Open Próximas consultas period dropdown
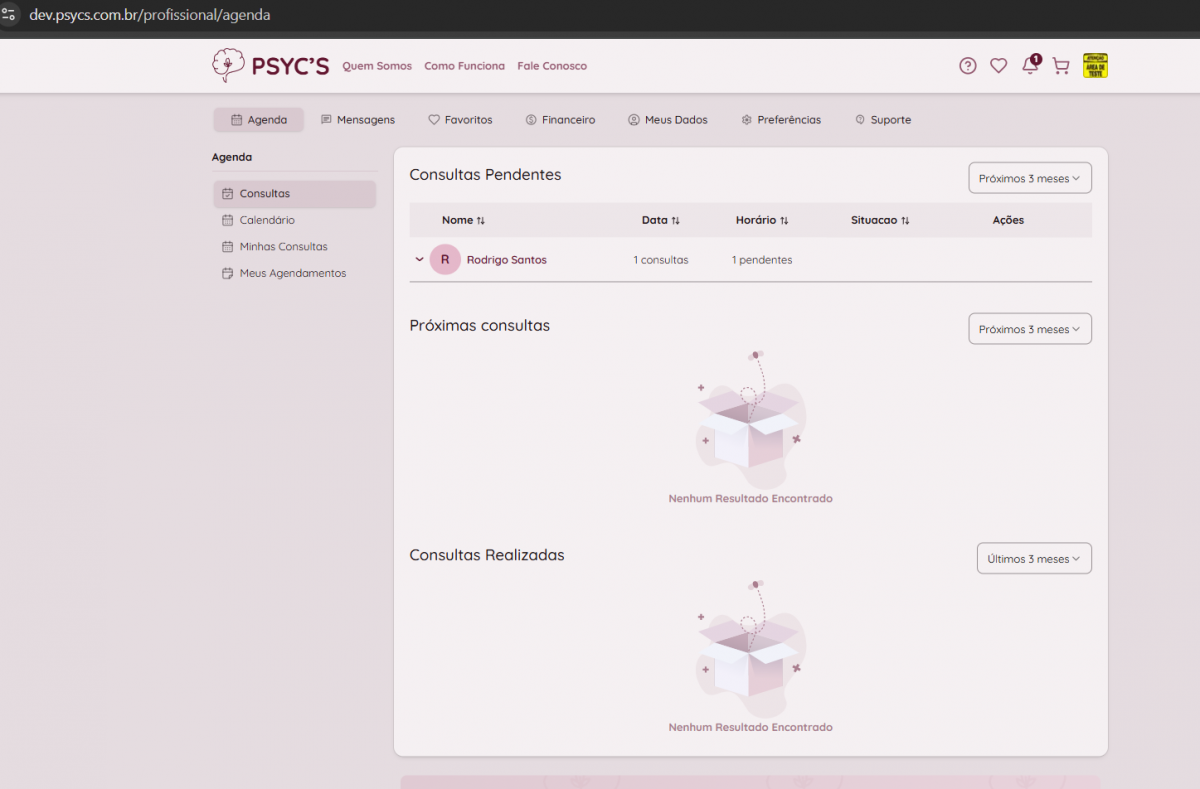 (1029, 329)
